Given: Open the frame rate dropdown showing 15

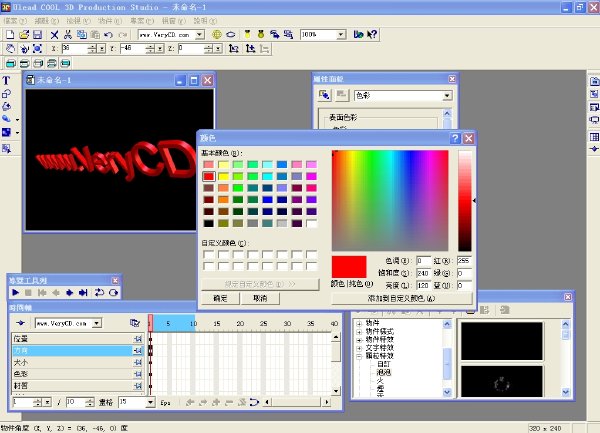Looking at the screenshot, I should [150, 402].
